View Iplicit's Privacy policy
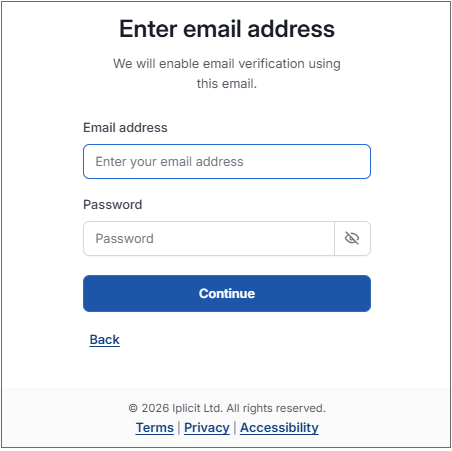Image resolution: width=452 pixels, height=451 pixels. click(207, 428)
